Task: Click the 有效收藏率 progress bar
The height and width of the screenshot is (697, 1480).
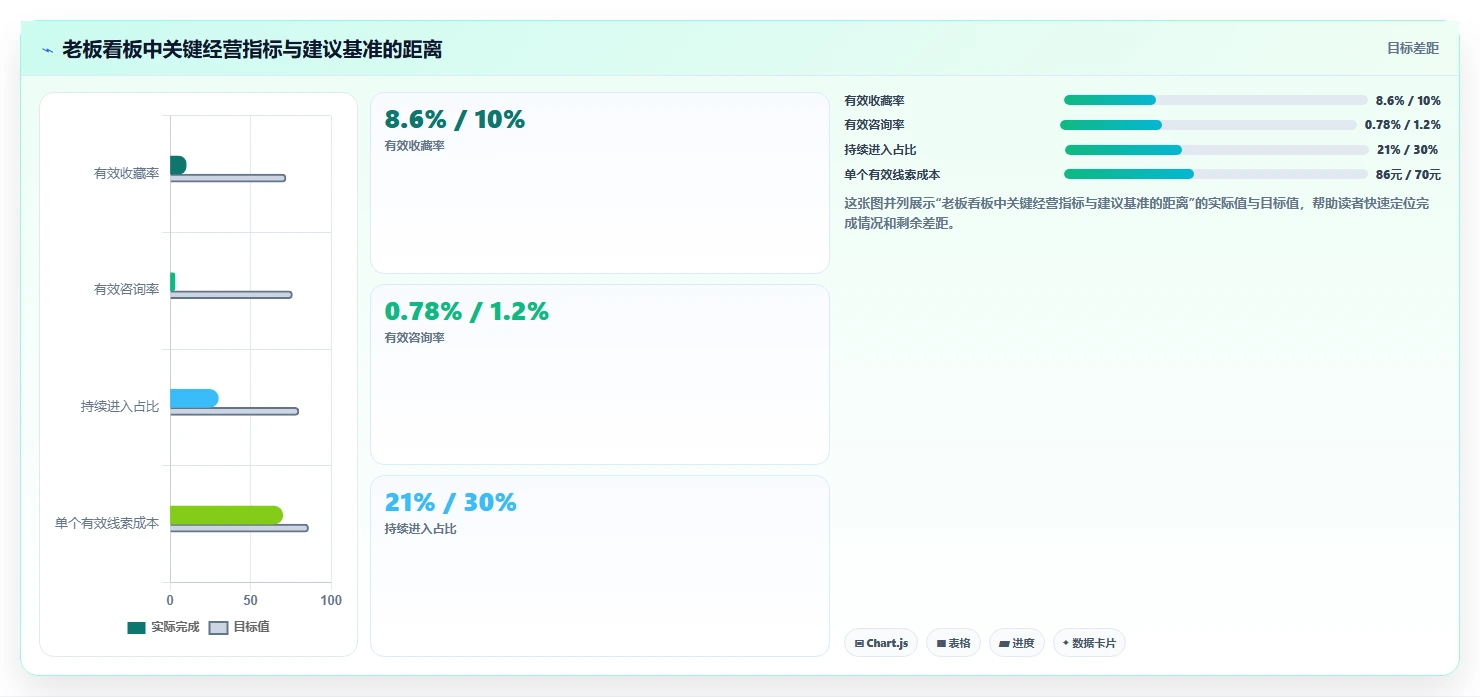Action: point(1215,100)
